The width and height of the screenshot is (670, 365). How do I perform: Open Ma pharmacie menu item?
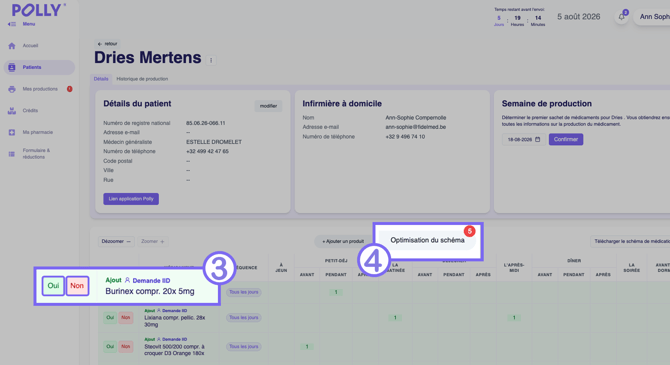(x=38, y=132)
